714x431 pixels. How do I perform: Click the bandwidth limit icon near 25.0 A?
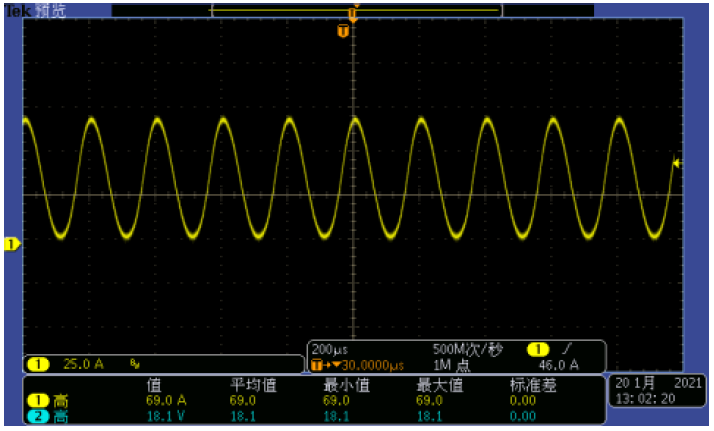(x=135, y=365)
